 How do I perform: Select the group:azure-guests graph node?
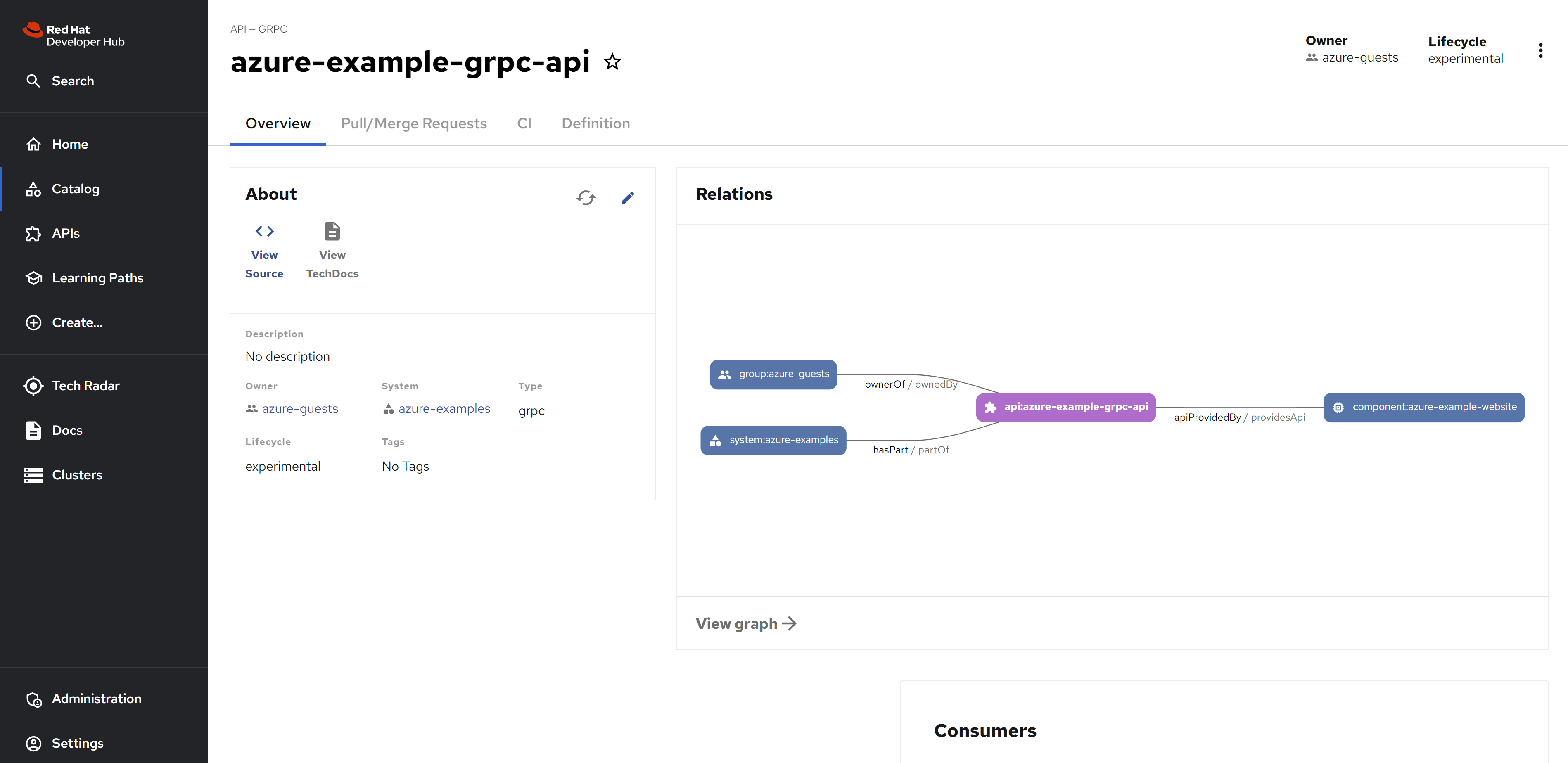[773, 374]
